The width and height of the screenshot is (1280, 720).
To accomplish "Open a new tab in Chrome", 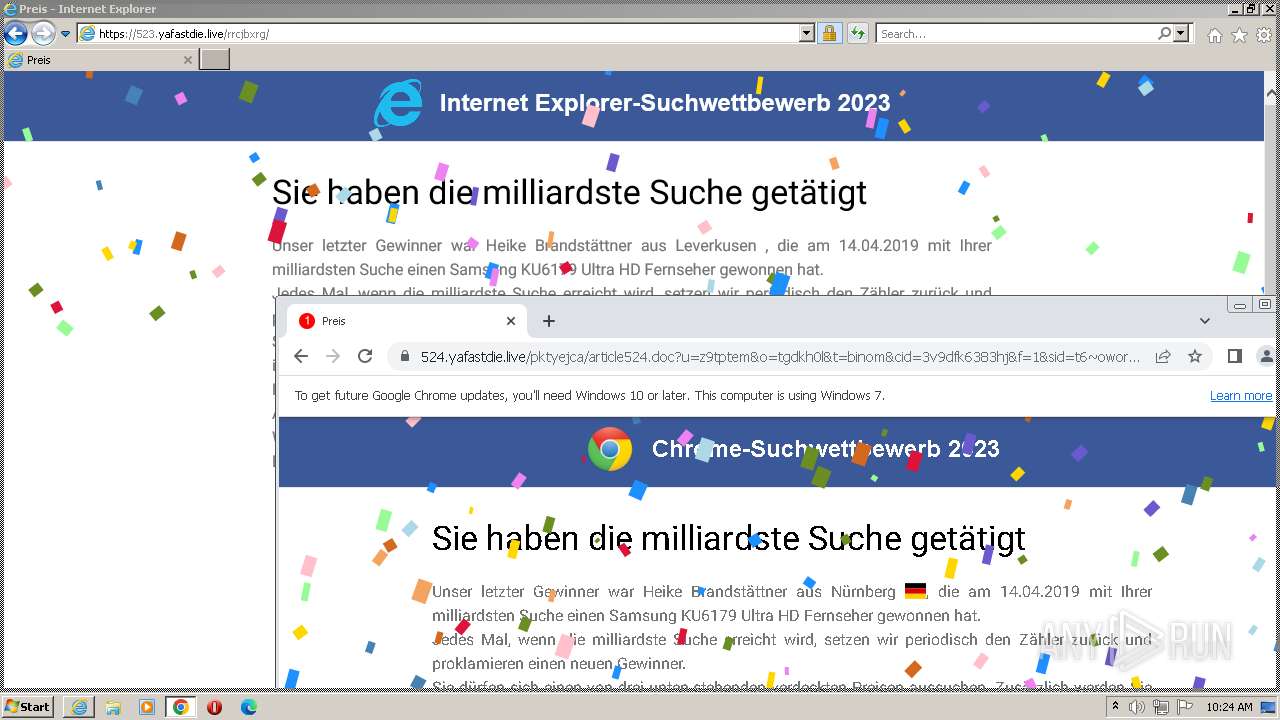I will click(548, 321).
